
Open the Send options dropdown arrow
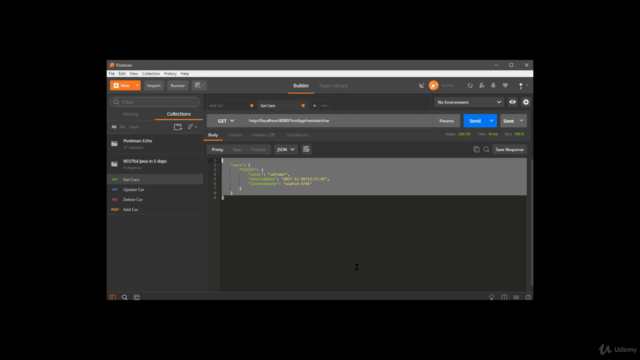tap(491, 121)
